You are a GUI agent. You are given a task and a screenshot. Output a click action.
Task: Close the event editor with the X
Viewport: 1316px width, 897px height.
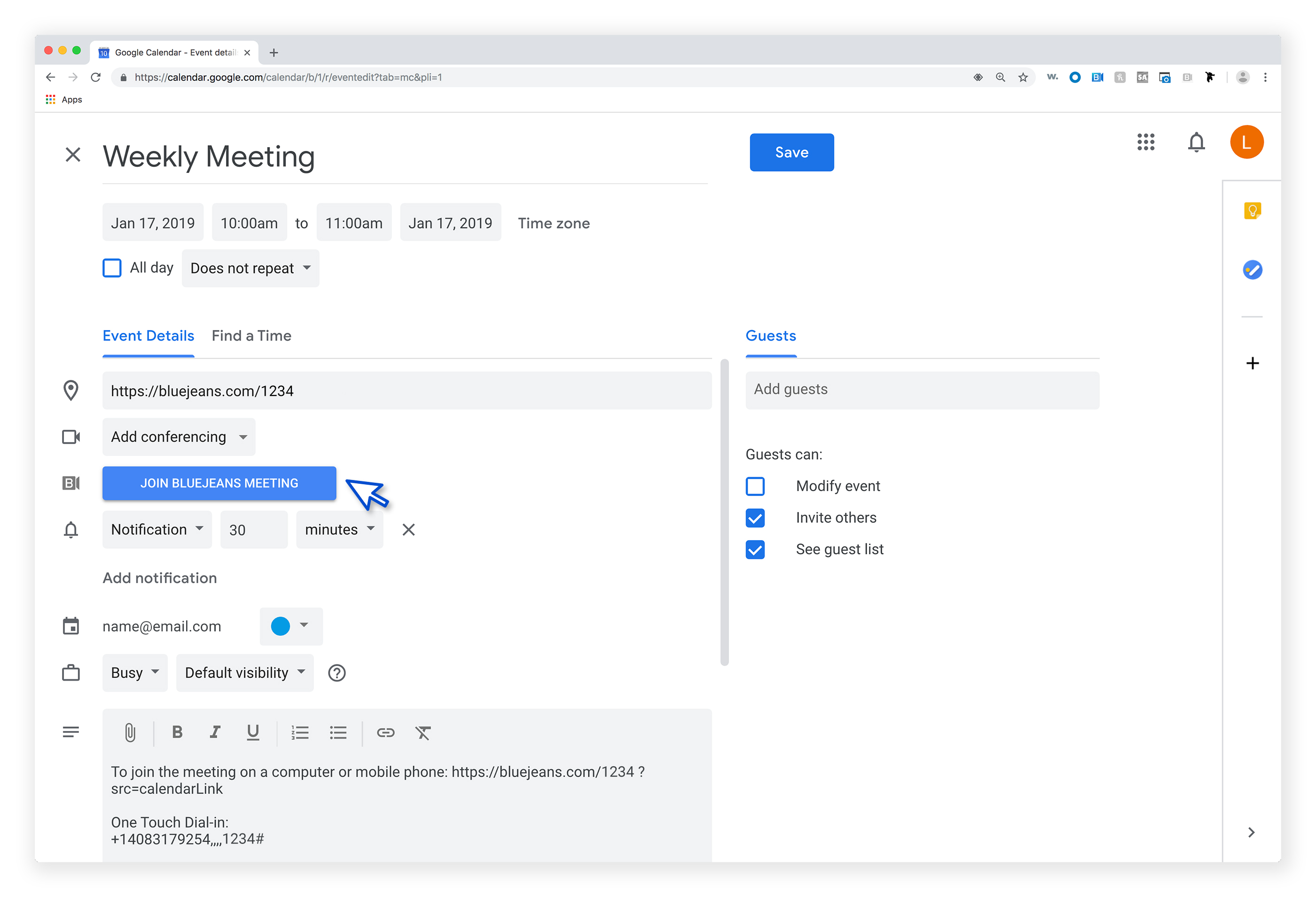(x=73, y=155)
